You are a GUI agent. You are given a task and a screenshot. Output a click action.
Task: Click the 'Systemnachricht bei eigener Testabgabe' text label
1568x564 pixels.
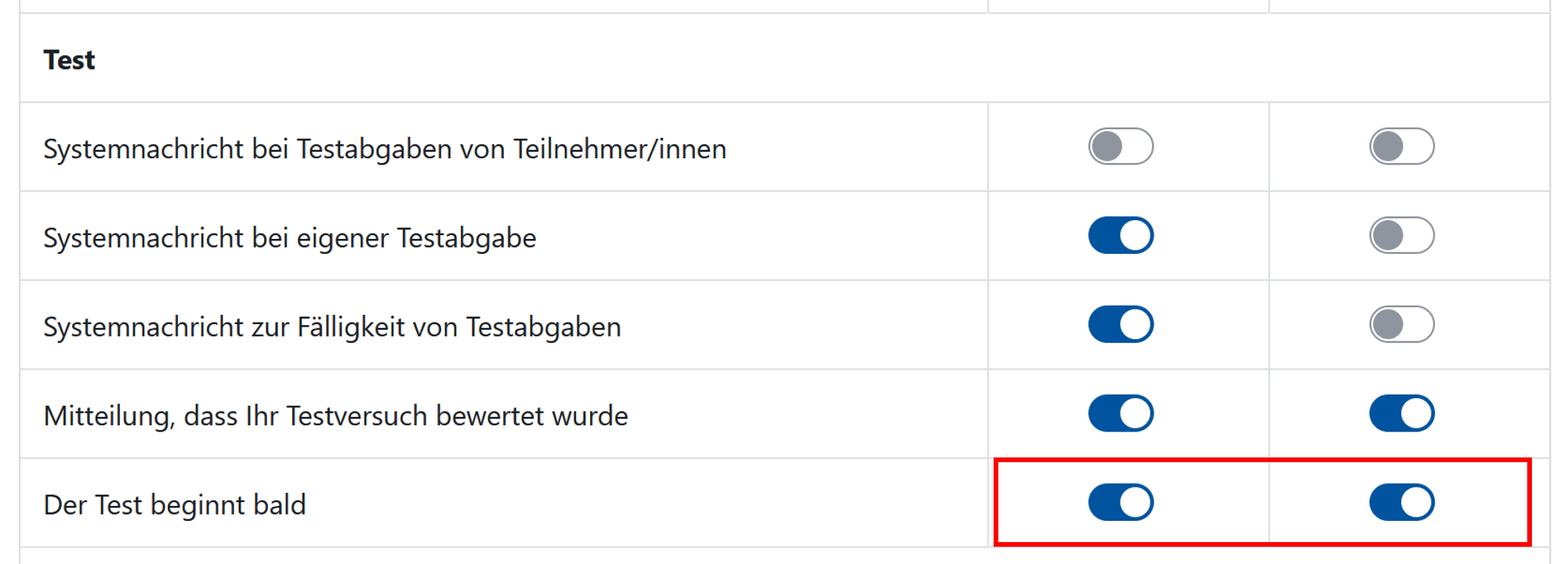click(x=290, y=237)
